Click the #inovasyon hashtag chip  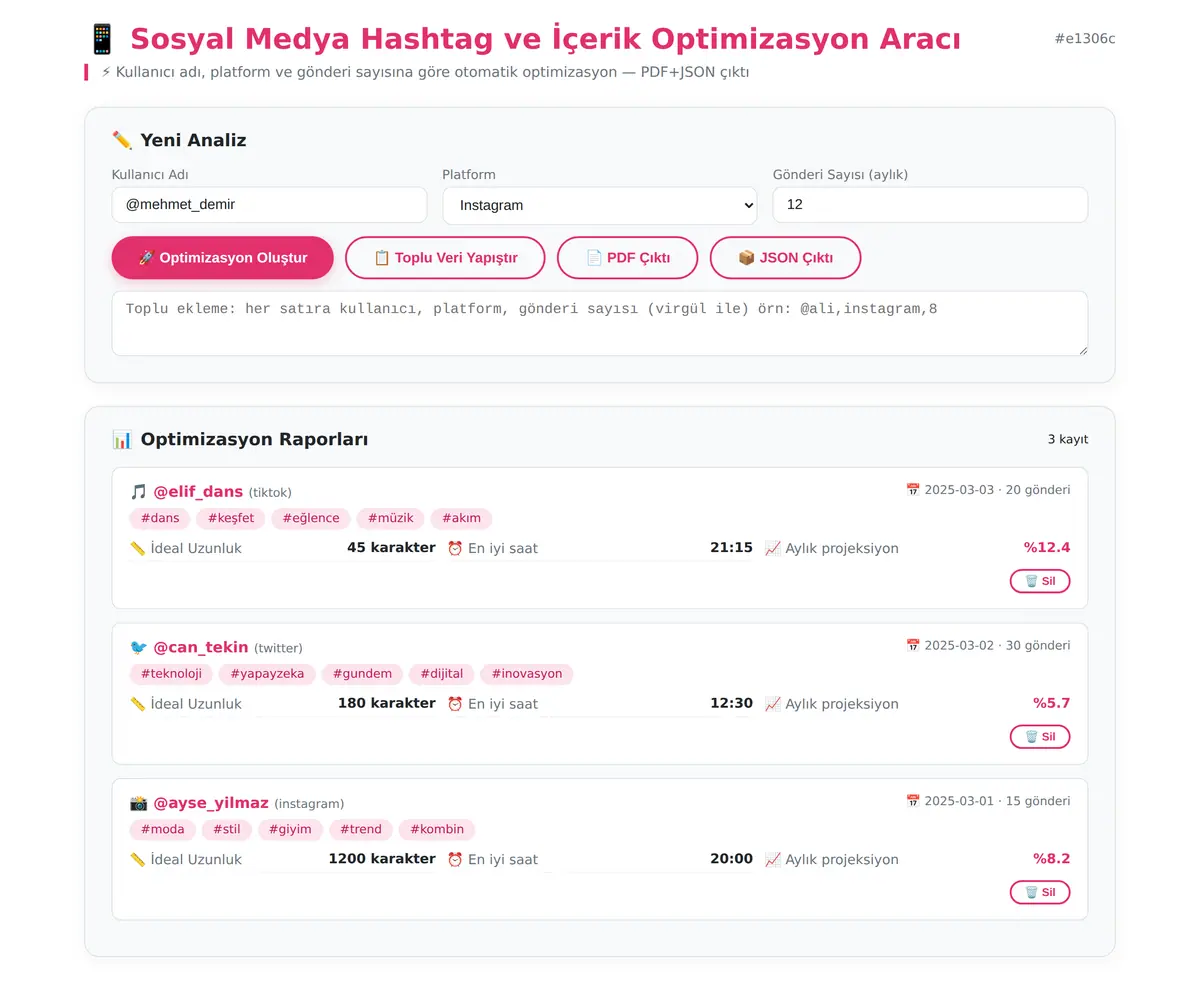pyautogui.click(x=527, y=674)
